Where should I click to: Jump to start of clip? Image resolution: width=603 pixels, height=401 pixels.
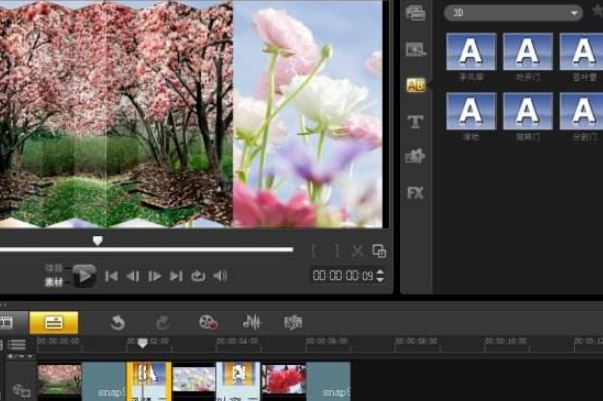pyautogui.click(x=112, y=276)
